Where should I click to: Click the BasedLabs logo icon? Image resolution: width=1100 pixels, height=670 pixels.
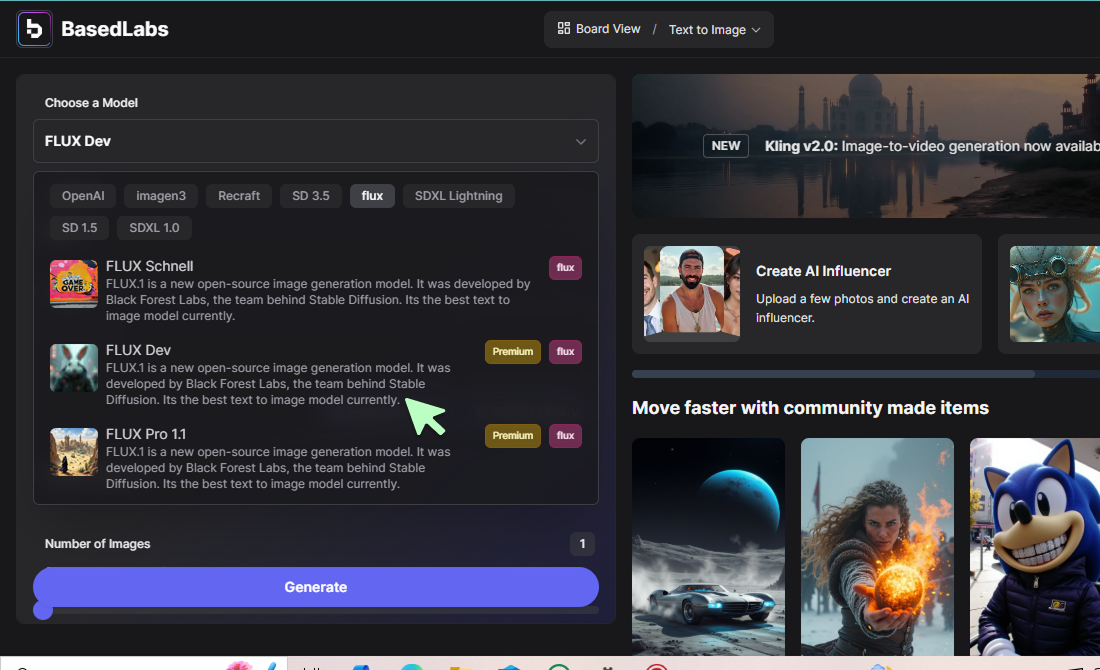[x=34, y=29]
